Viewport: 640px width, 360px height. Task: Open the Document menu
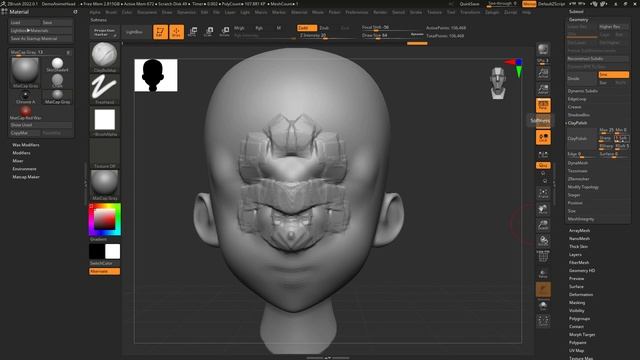147,12
